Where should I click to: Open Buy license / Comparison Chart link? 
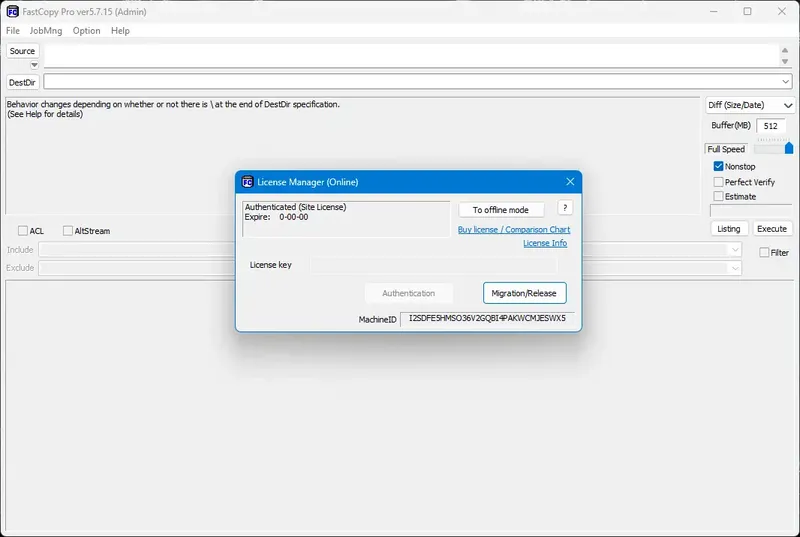click(514, 229)
